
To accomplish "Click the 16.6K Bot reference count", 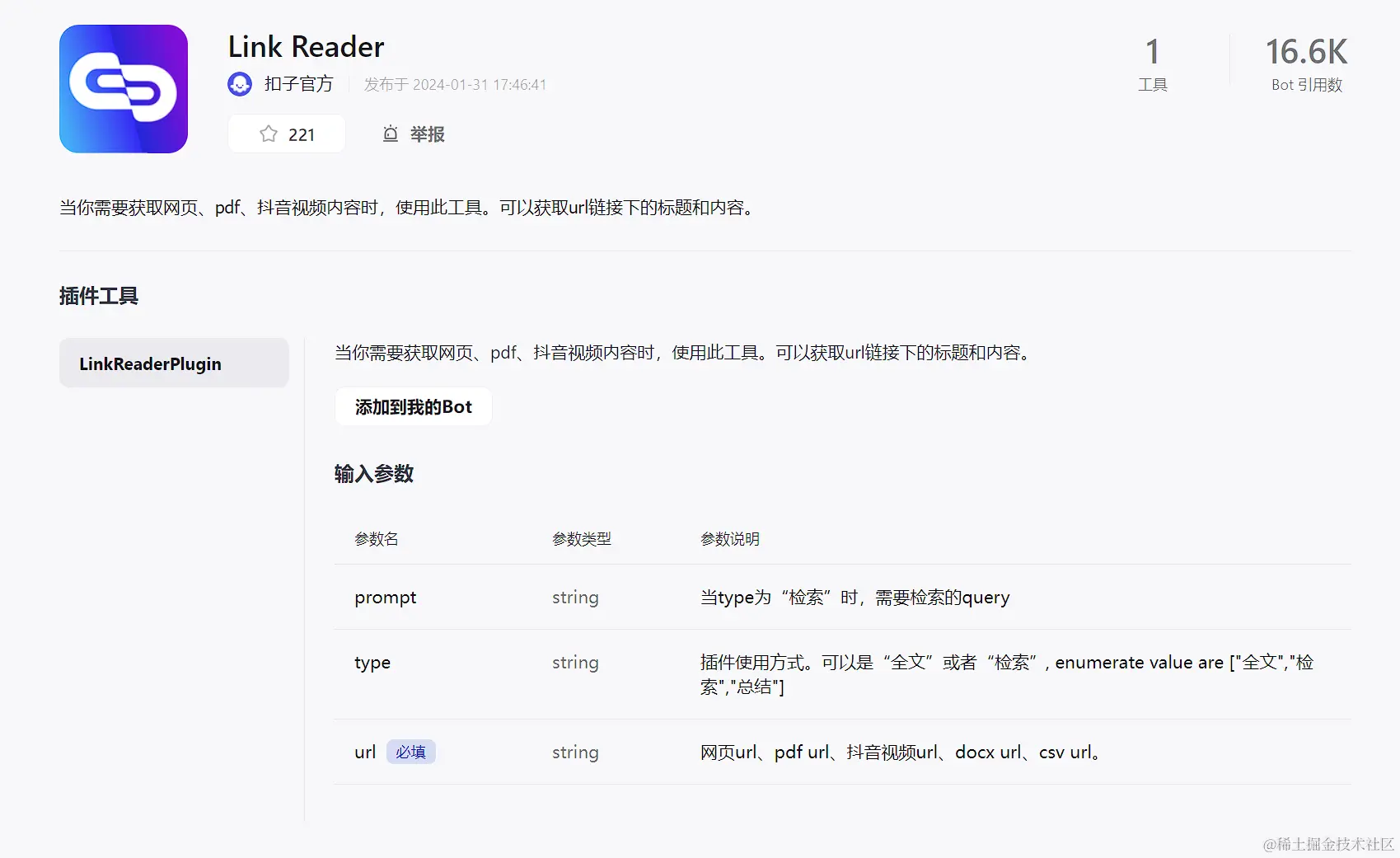I will coord(1306,52).
